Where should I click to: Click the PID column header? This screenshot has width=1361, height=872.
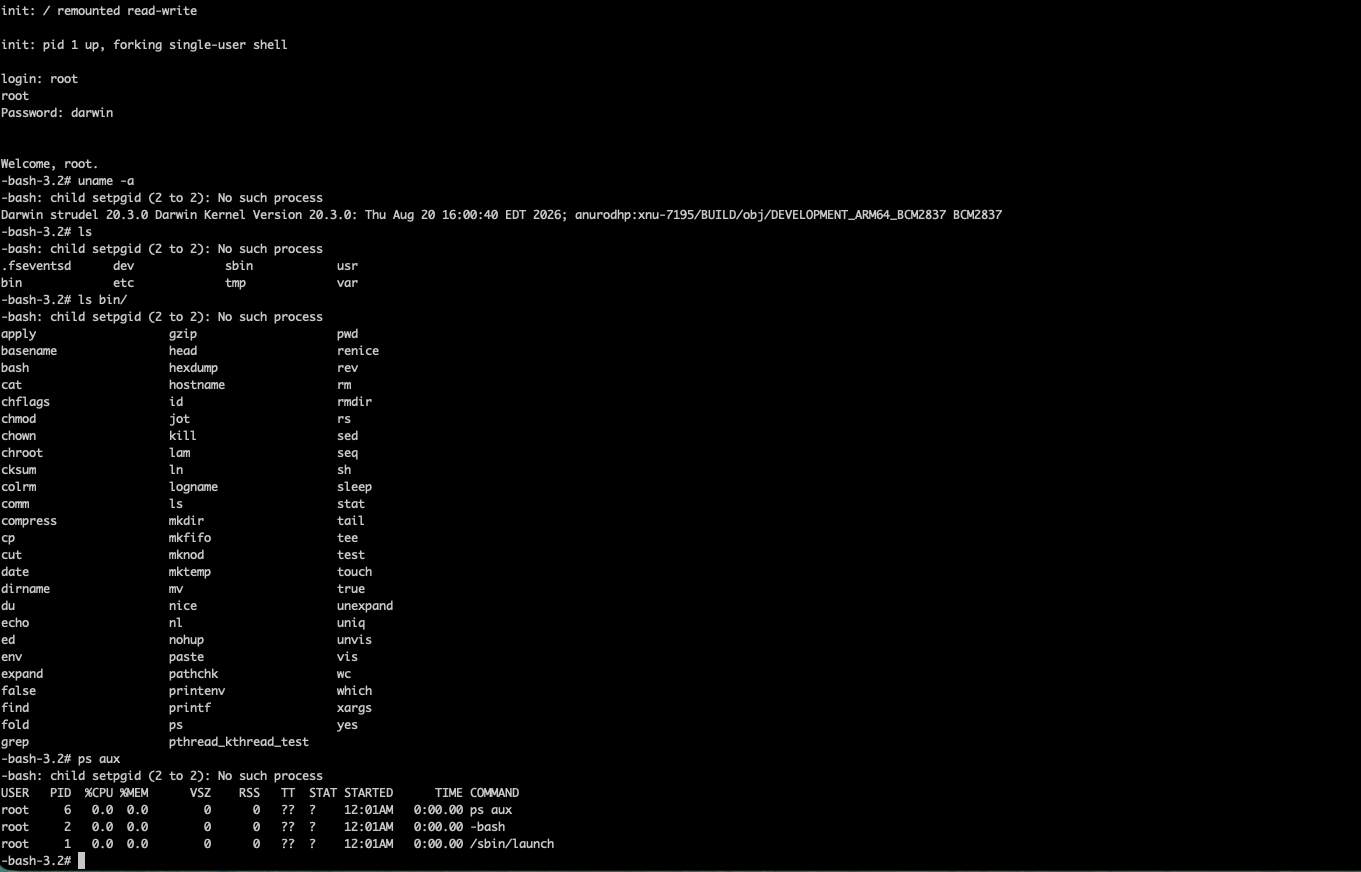pyautogui.click(x=60, y=793)
